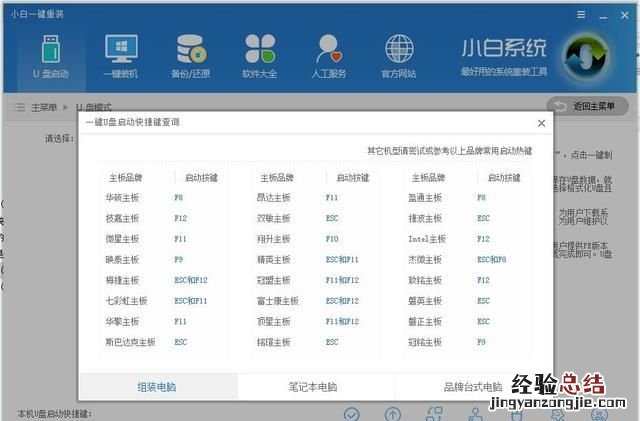This screenshot has height=421, width=640.
Task: Select 顶星主板 entry
Action: point(273,321)
